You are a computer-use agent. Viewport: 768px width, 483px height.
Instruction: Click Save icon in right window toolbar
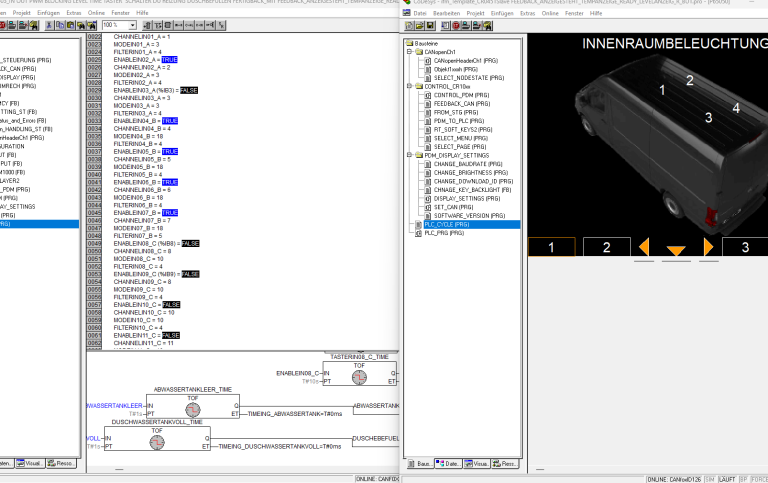[430, 25]
